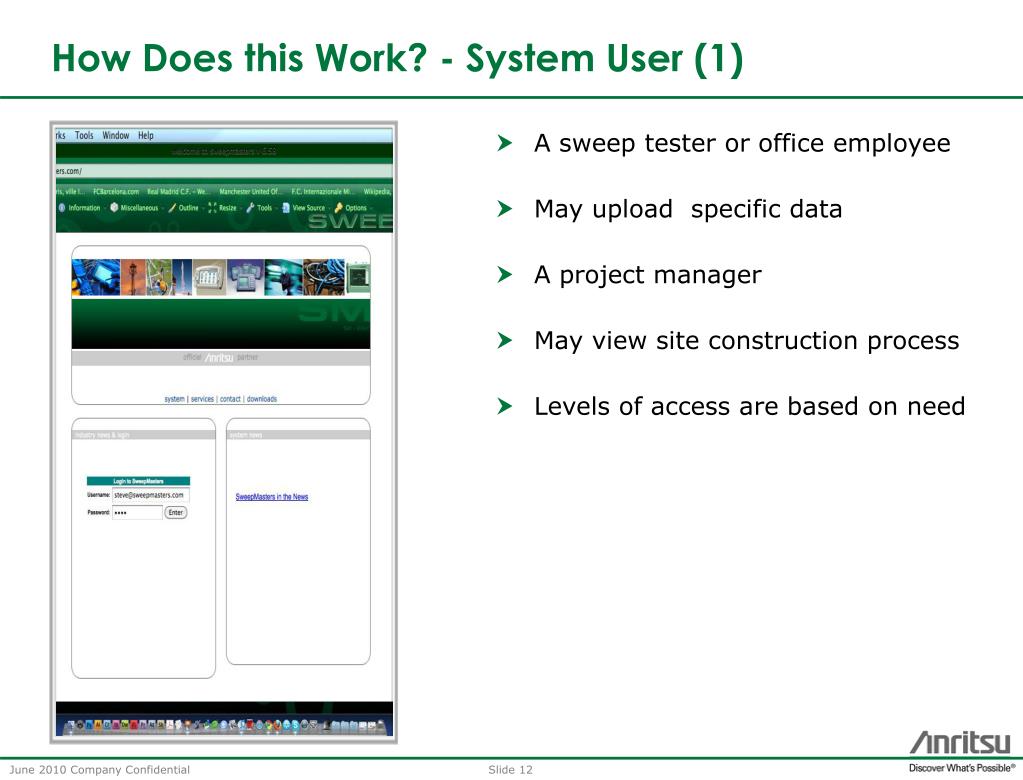This screenshot has height=780, width=1023.
Task: Click the tangled blue wires banner thumbnail
Action: [324, 277]
